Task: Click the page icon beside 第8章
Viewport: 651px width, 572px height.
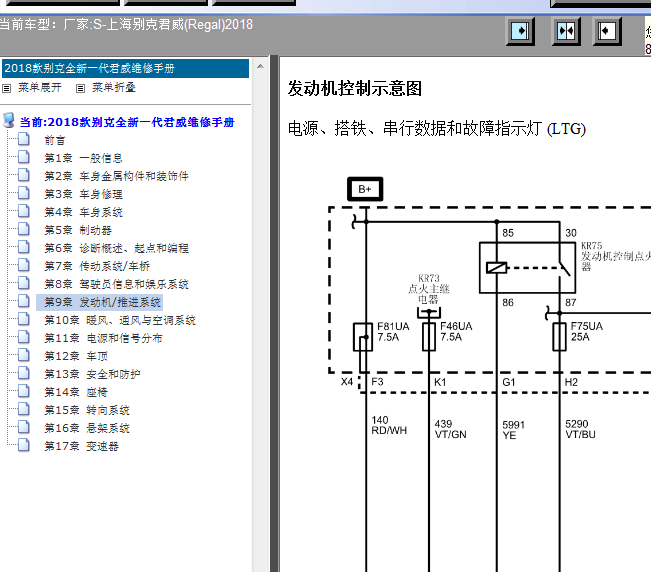Action: point(24,283)
